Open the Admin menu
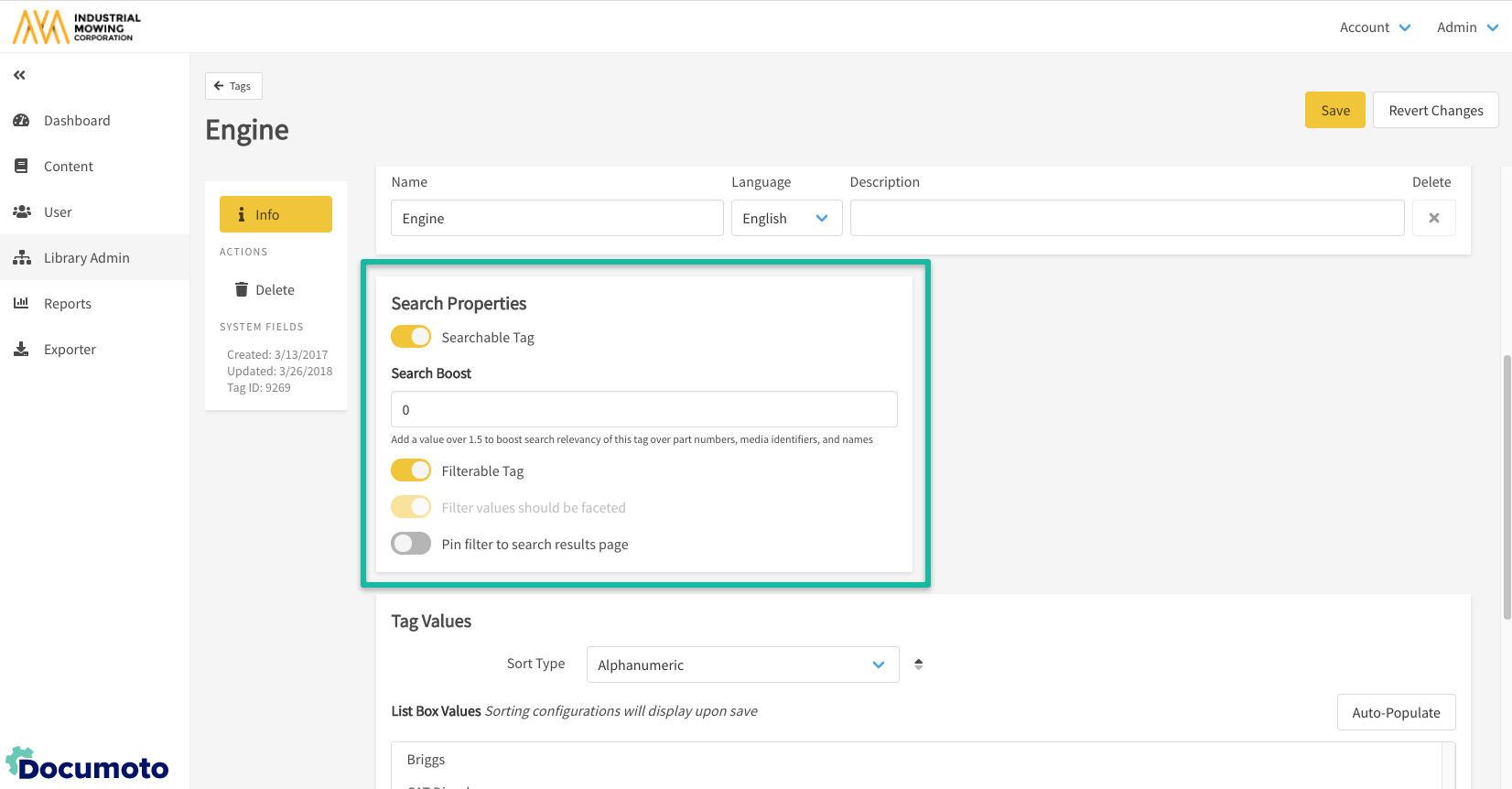1512x789 pixels. tap(1466, 27)
